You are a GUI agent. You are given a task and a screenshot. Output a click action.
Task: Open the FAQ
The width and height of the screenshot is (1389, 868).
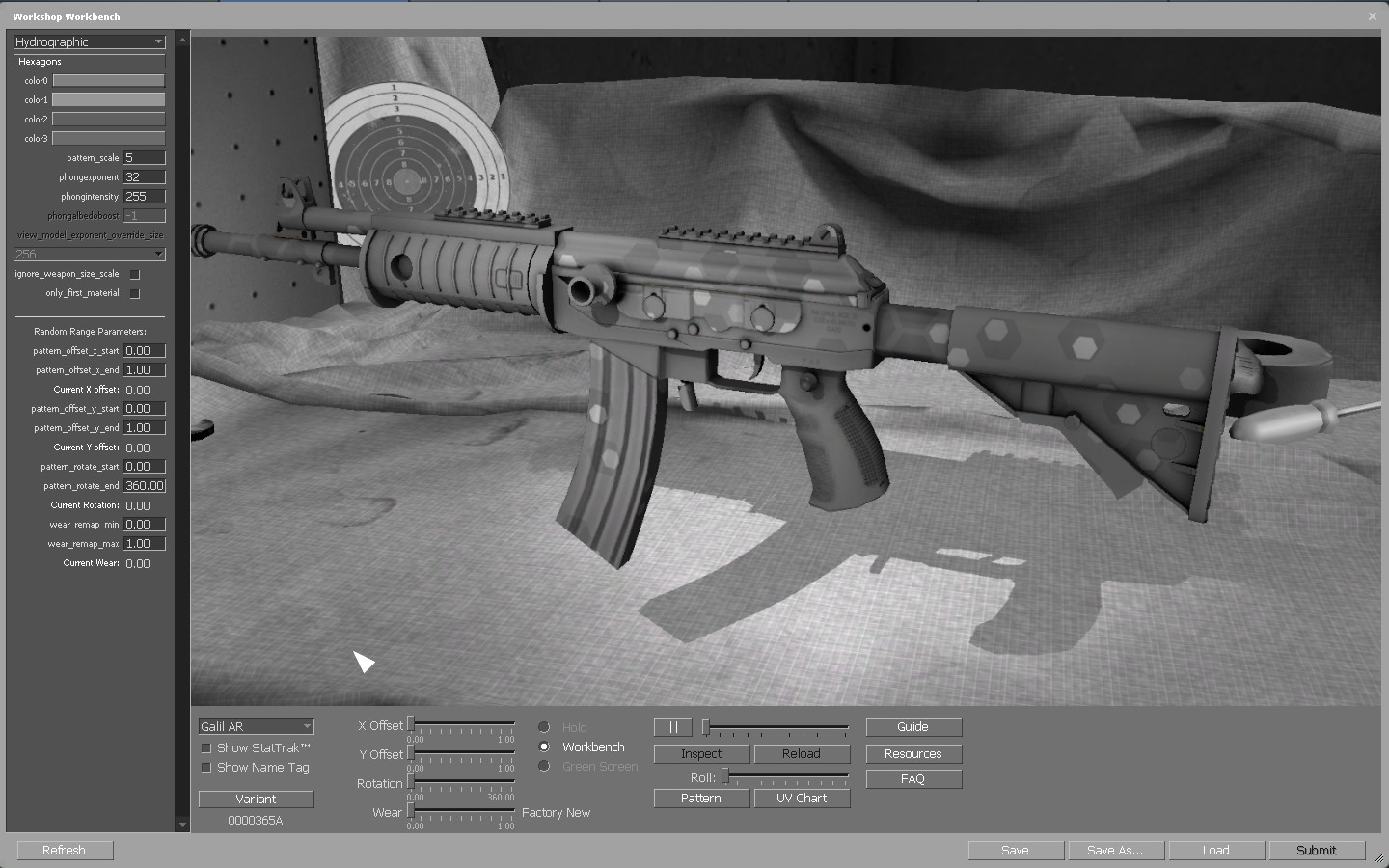coord(913,779)
